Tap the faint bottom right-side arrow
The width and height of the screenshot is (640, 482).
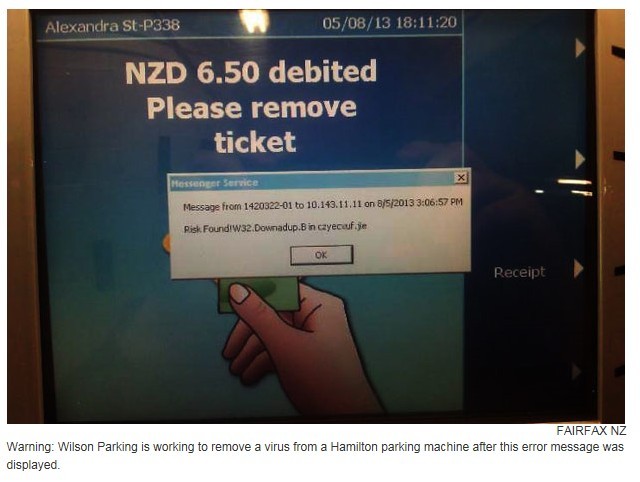tap(576, 372)
